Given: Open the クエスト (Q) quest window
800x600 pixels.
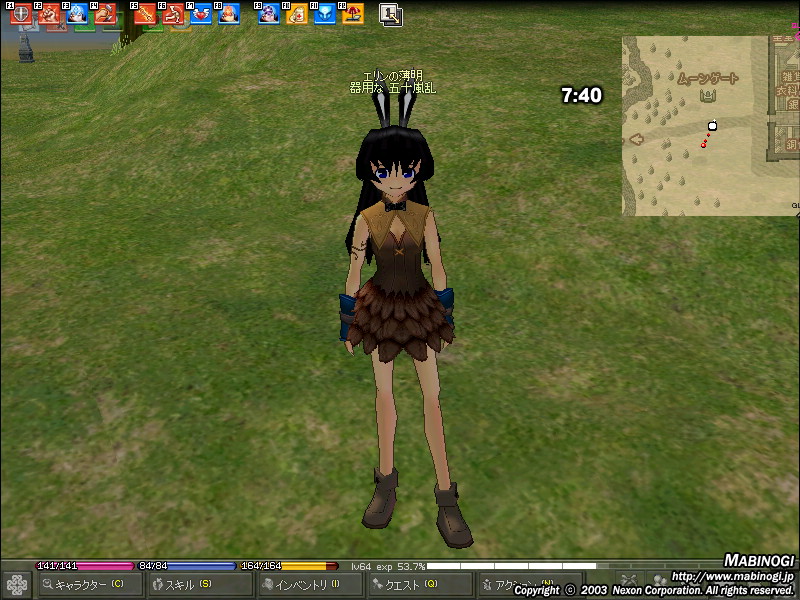Looking at the screenshot, I should [421, 585].
